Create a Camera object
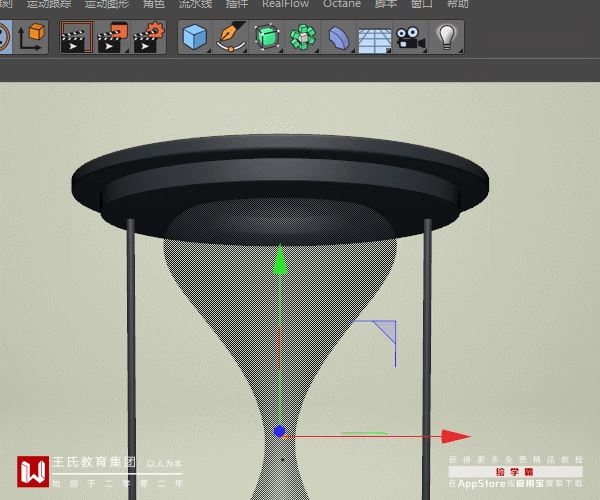 point(411,37)
